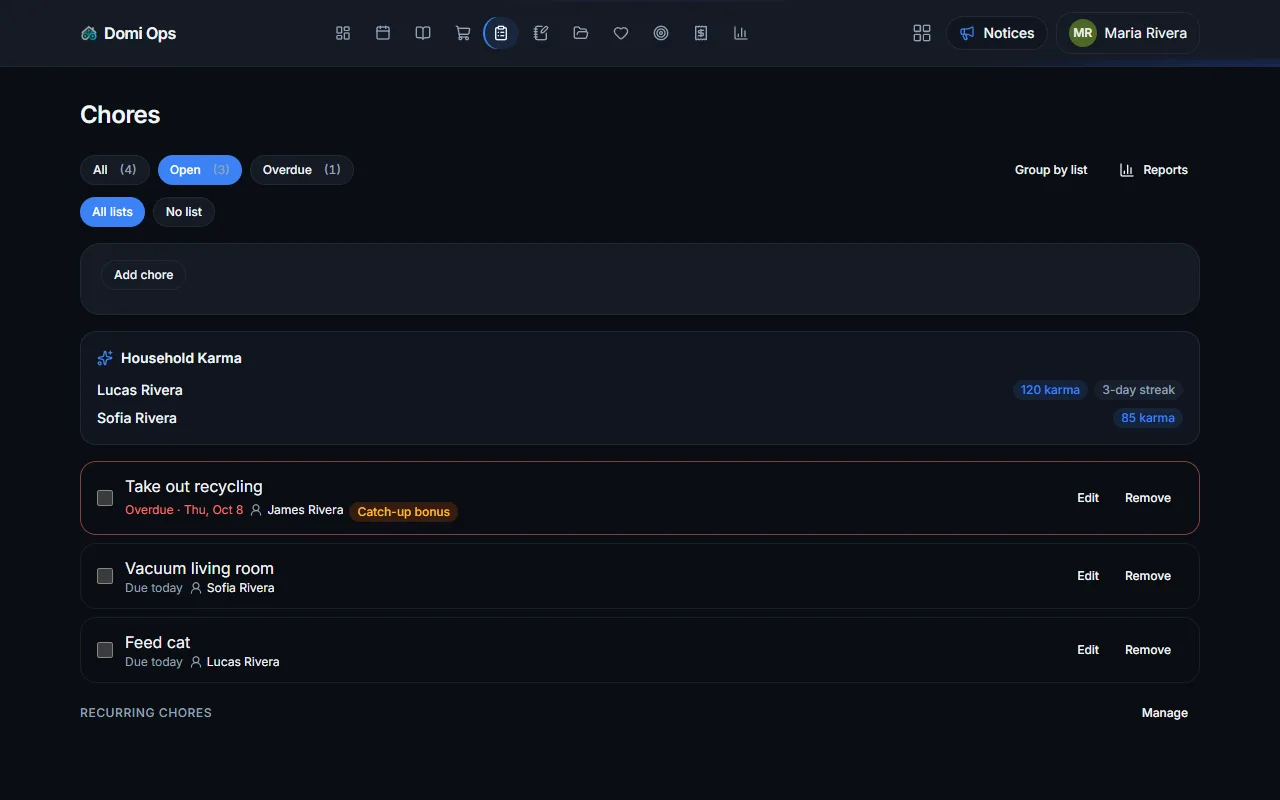
Task: Open the calendar icon in top navigation
Action: [x=383, y=33]
